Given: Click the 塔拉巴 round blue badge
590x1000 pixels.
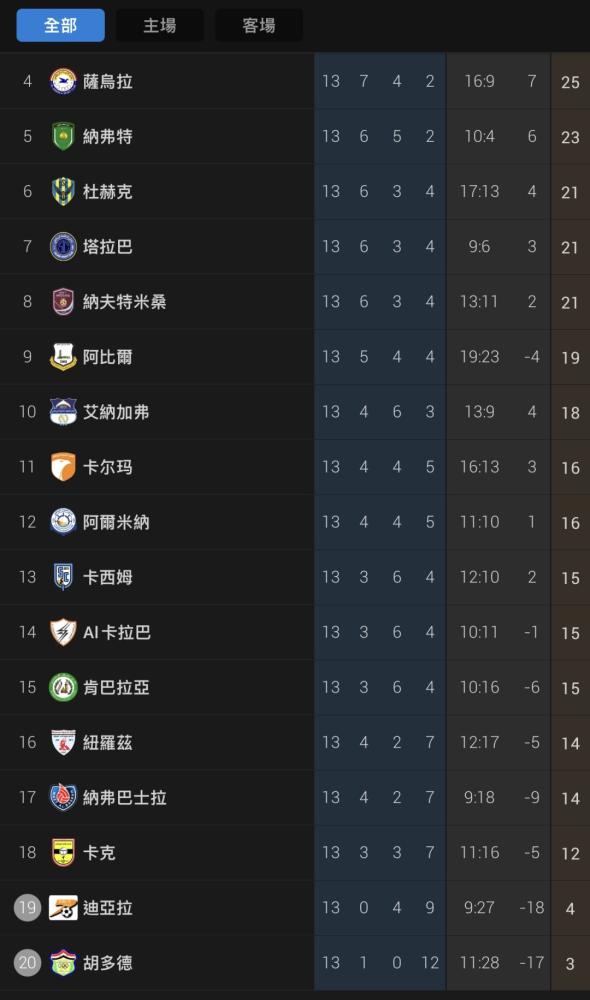Looking at the screenshot, I should pos(63,247).
